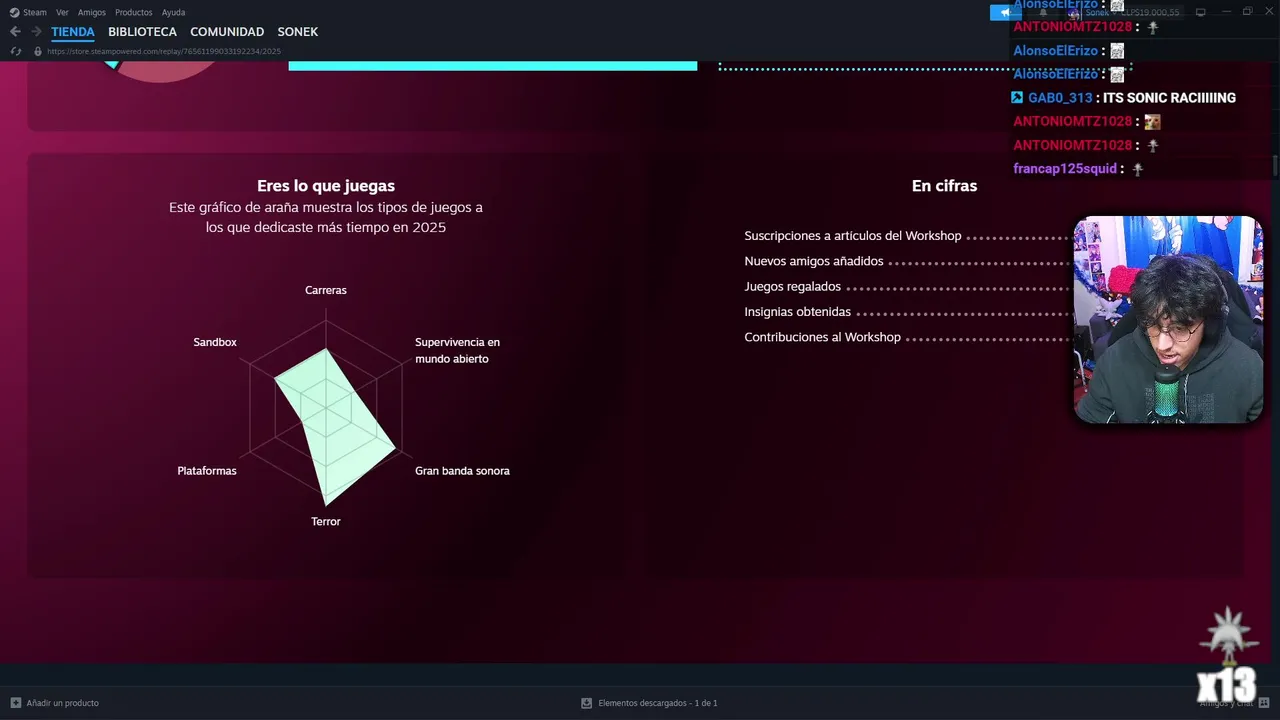Viewport: 1280px width, 720px height.
Task: Click the Sonic avatar next to Sonek
Action: pos(1075,12)
